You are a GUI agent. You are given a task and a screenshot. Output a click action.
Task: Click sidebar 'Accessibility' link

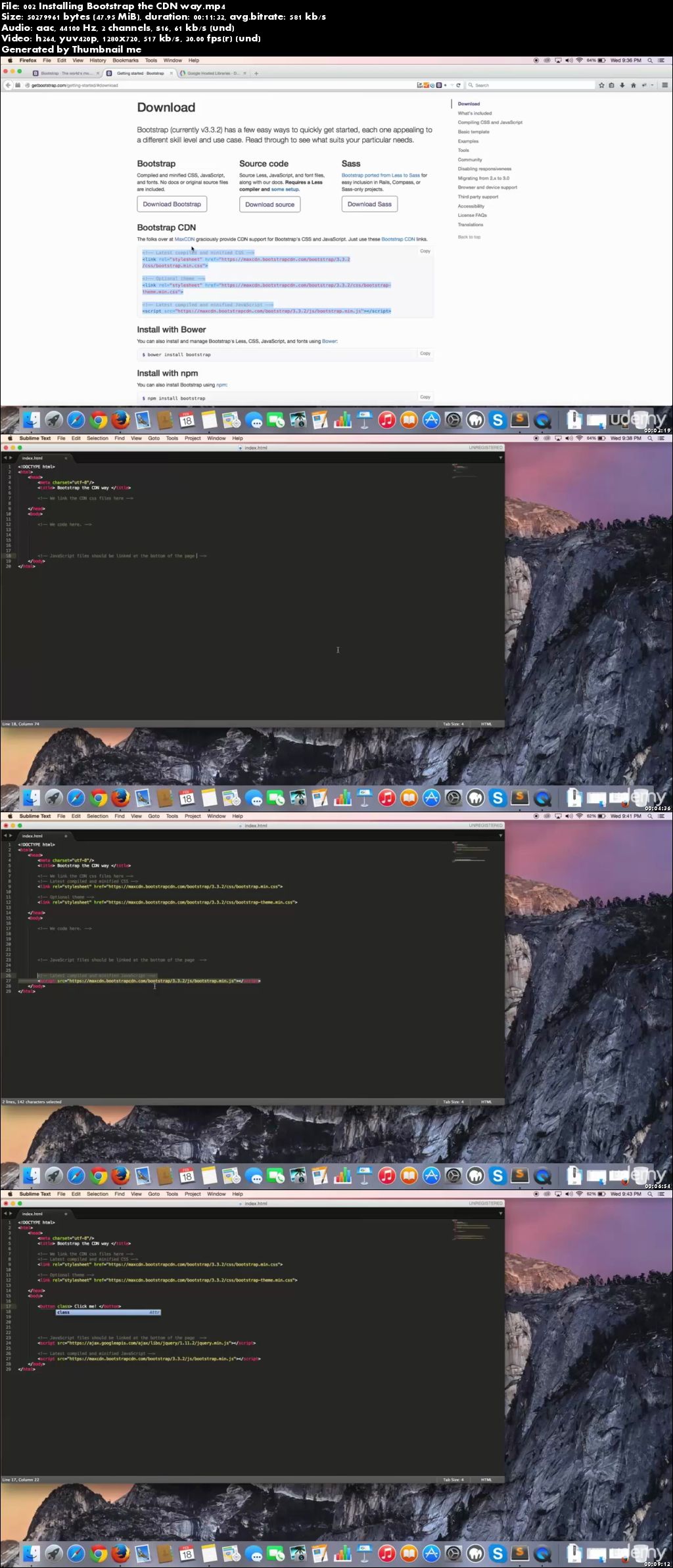[471, 206]
